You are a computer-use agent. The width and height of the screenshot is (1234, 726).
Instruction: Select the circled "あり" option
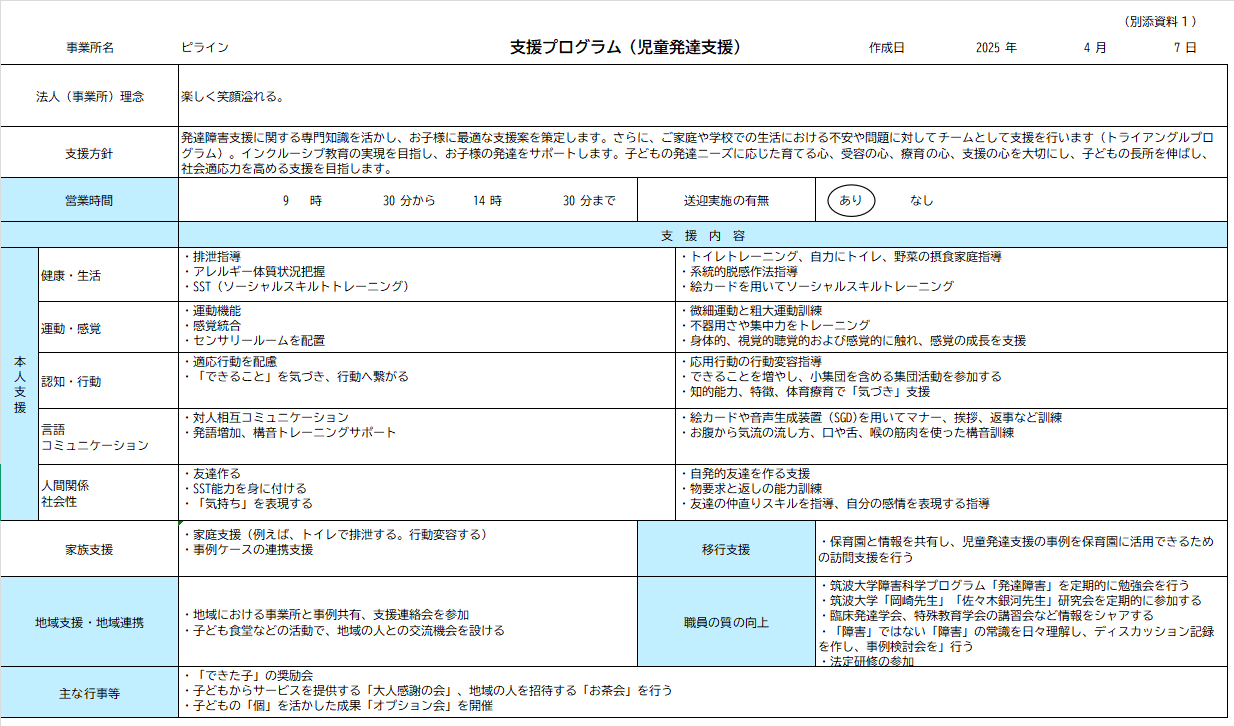pos(851,200)
